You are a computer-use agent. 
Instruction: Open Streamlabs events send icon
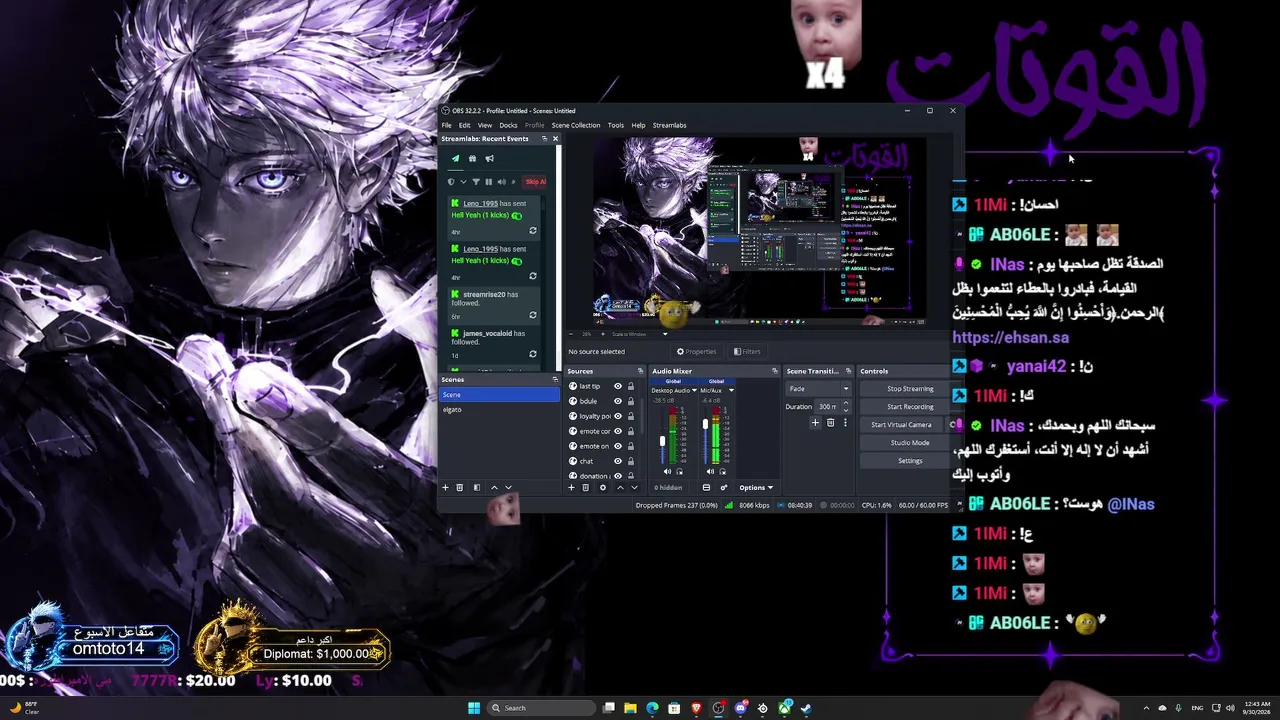coord(455,158)
